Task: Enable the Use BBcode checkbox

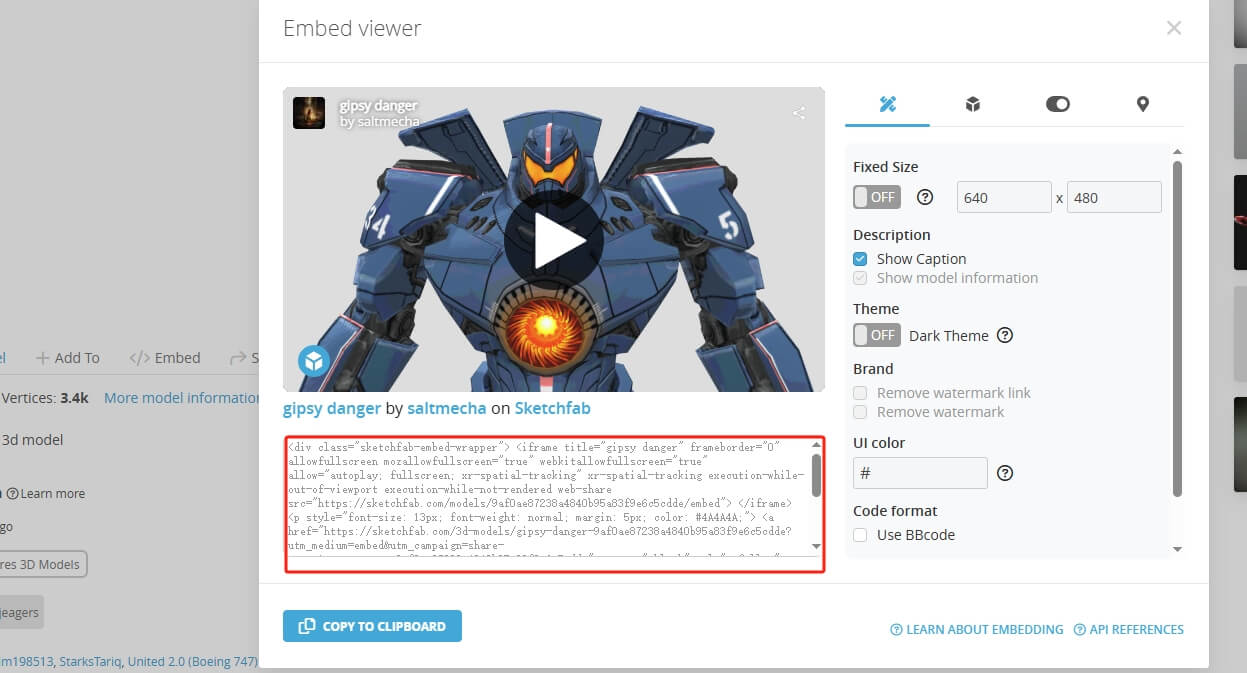Action: click(860, 535)
